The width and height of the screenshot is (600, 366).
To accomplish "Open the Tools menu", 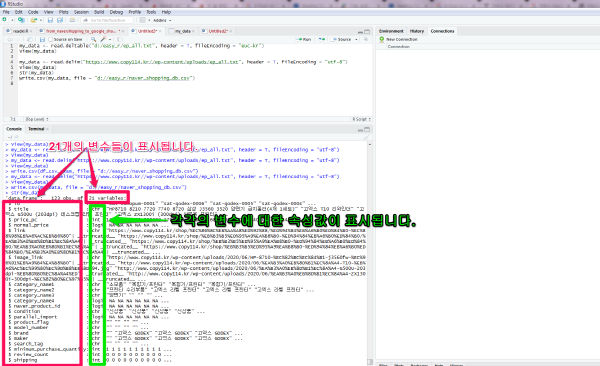I will (151, 12).
